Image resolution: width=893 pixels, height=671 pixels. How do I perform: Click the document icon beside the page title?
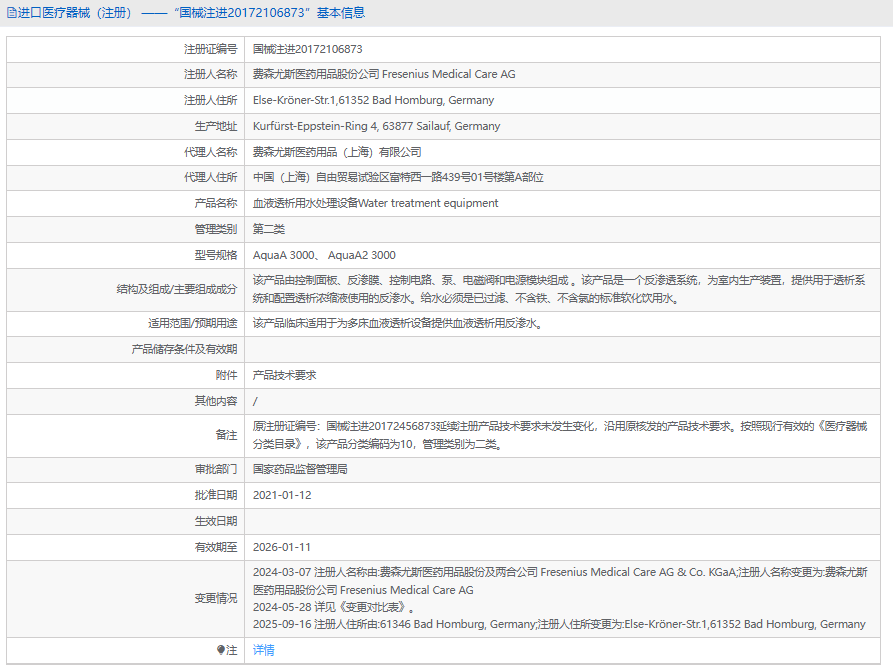click(x=11, y=13)
